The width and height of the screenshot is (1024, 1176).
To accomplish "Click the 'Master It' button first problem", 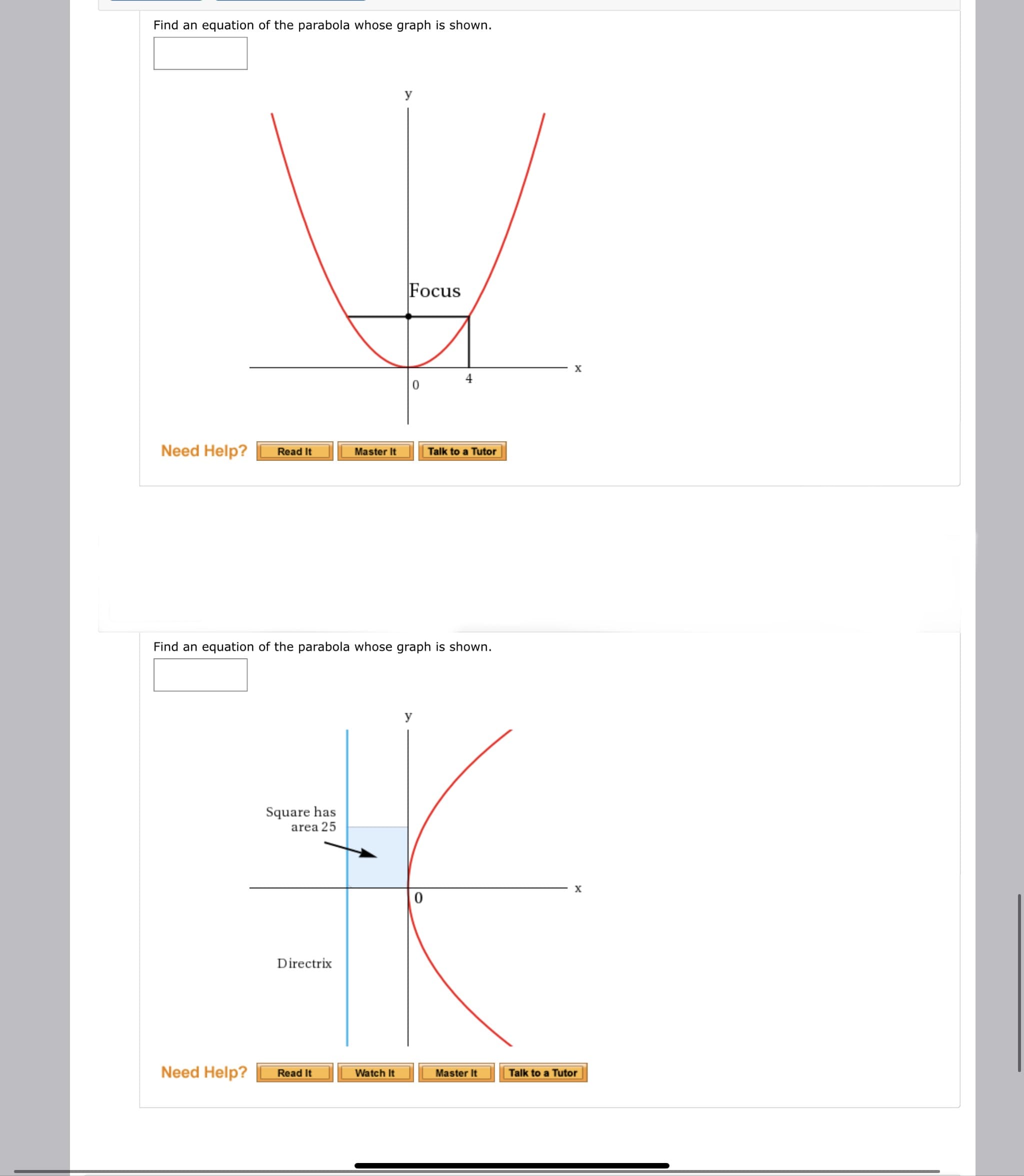I will (x=373, y=450).
